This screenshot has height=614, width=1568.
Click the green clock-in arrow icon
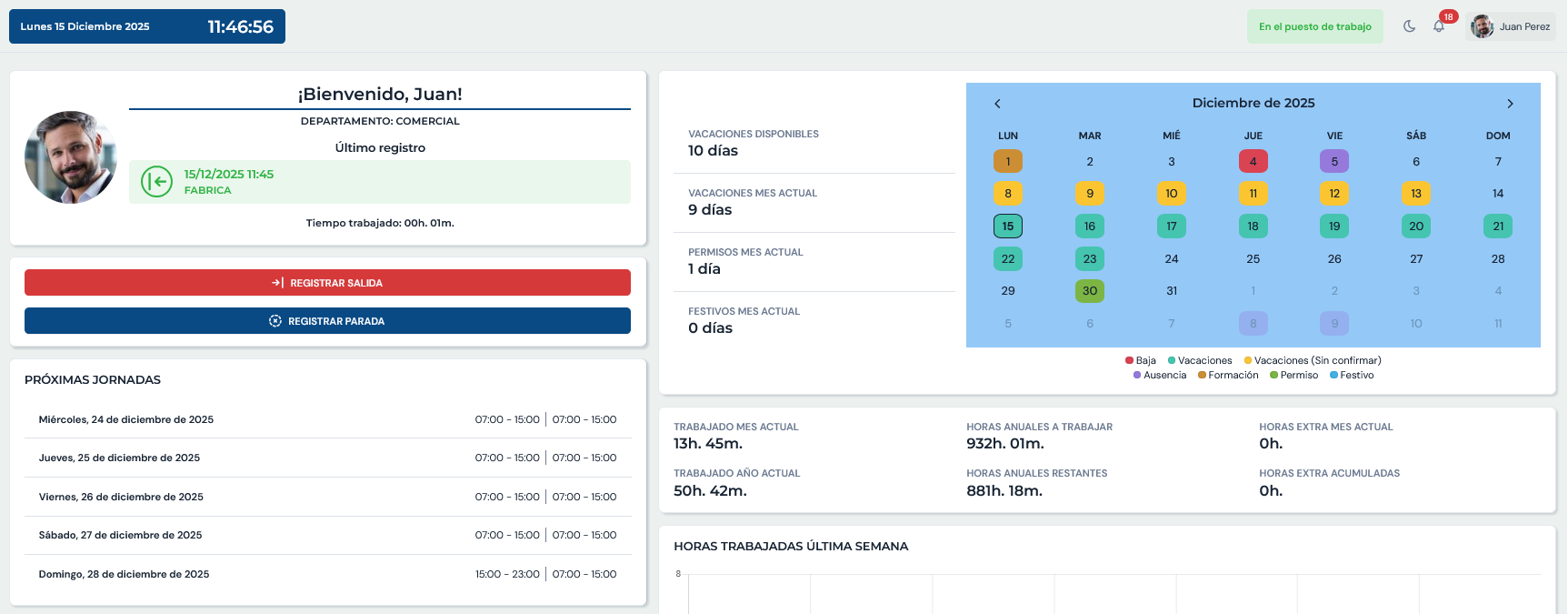[157, 182]
